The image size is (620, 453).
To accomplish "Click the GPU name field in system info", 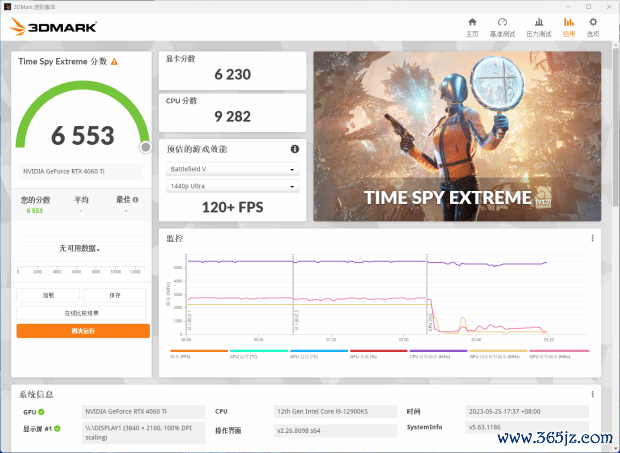I will point(144,411).
